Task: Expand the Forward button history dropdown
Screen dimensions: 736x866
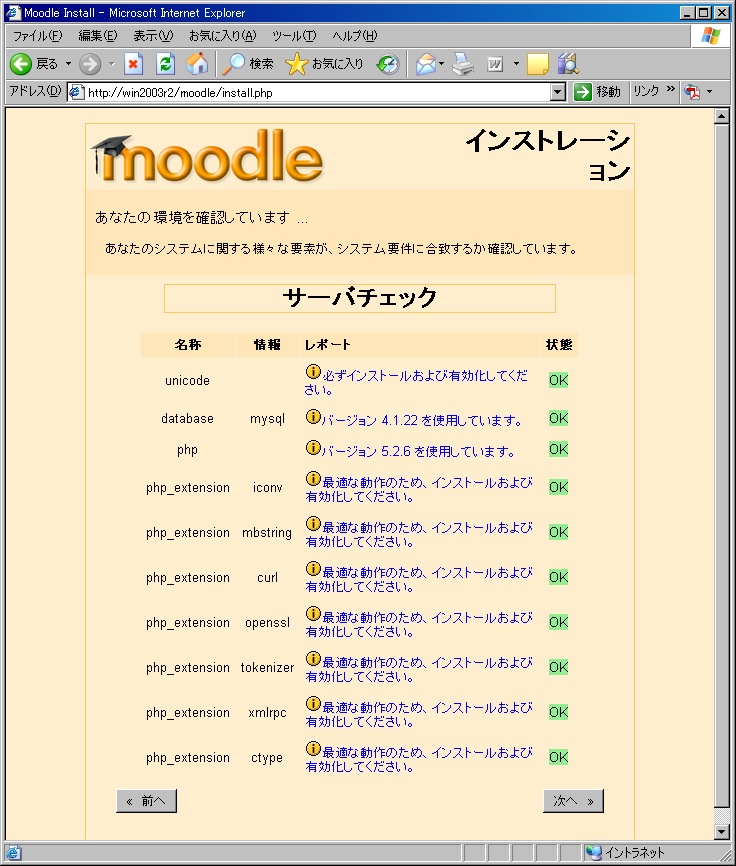Action: [112, 64]
